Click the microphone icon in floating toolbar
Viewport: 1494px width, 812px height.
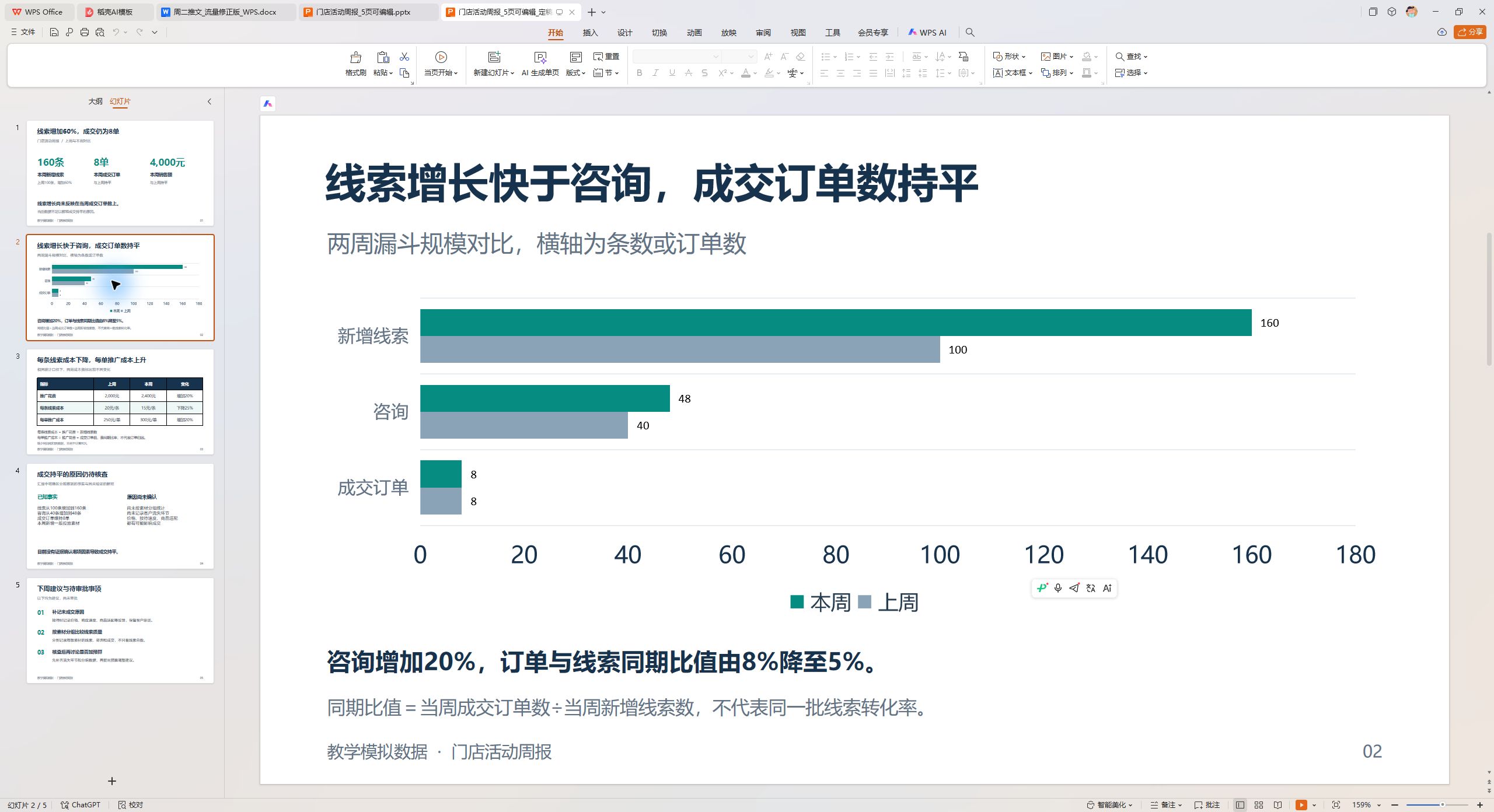click(x=1058, y=588)
